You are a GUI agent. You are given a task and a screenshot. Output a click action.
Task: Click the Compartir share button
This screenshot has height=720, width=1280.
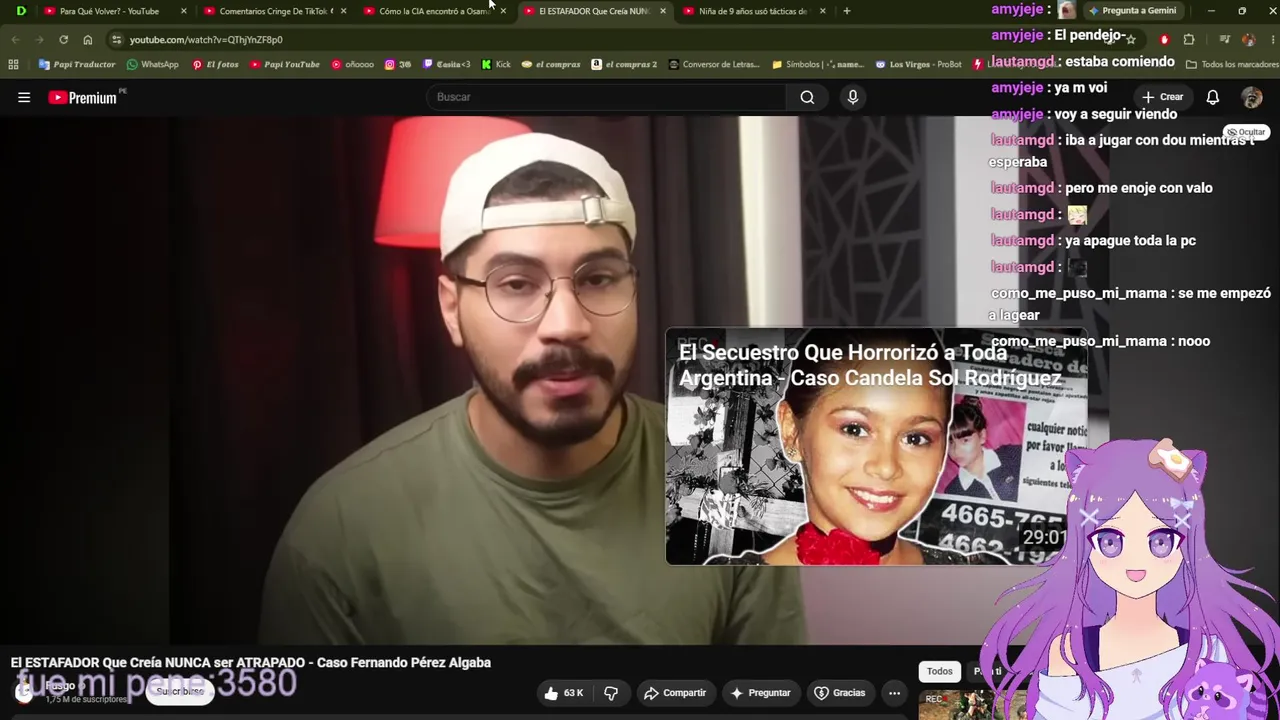[x=675, y=693]
